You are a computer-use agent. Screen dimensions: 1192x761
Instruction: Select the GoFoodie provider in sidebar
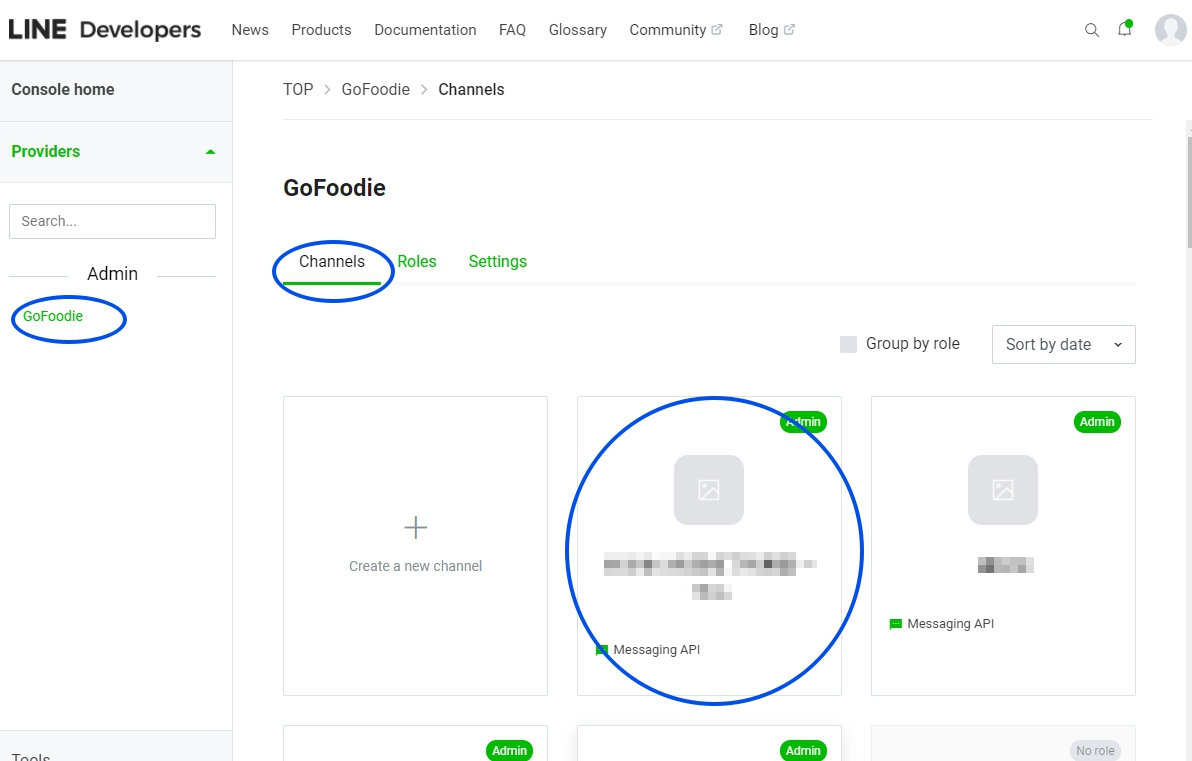52,316
